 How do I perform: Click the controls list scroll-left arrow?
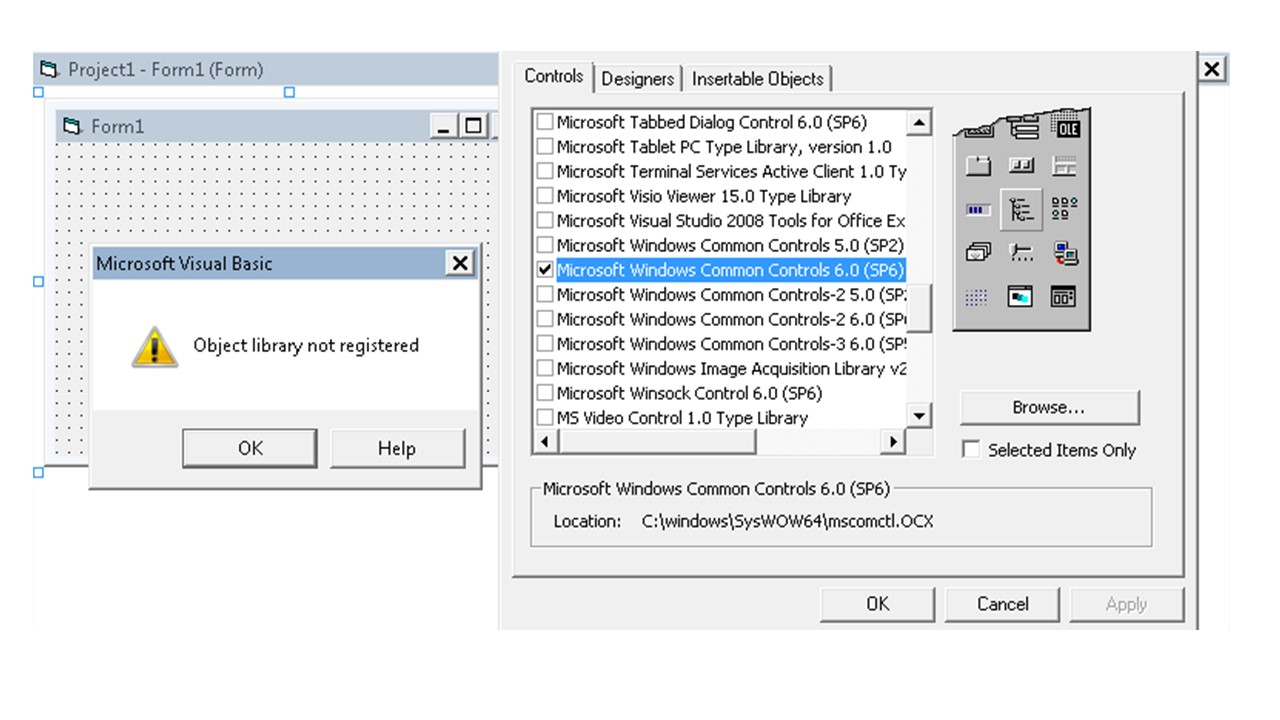[545, 441]
